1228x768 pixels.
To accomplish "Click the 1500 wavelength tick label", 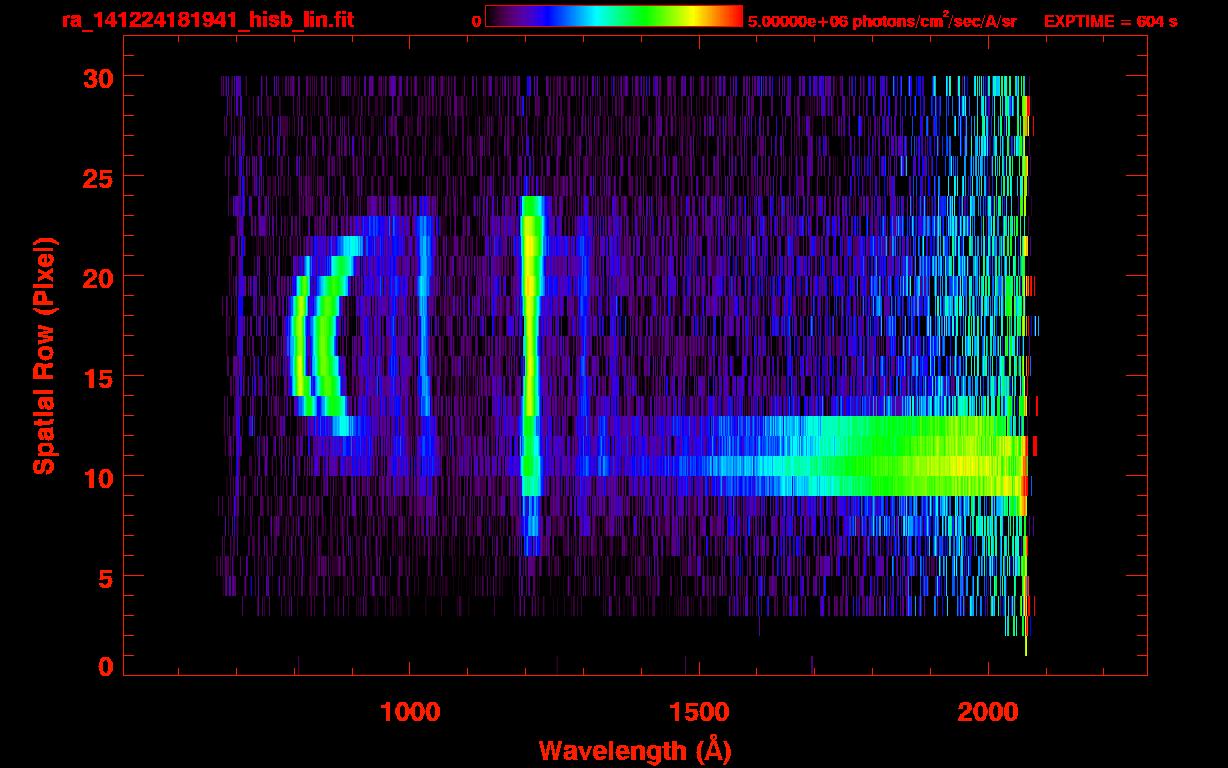I will [x=699, y=712].
